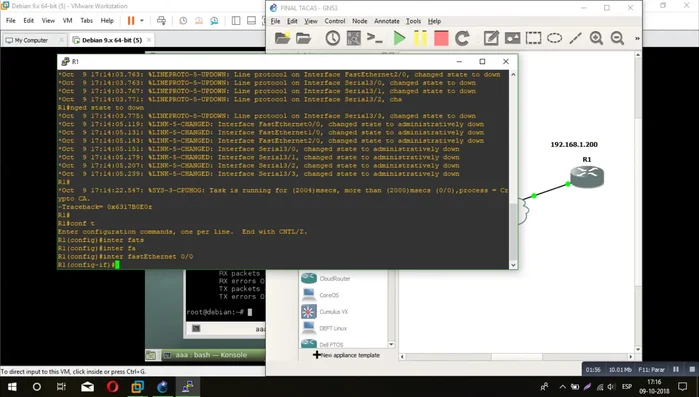Viewport: 699px width, 397px height.
Task: Select draw rectangle tool in GNS3
Action: (x=533, y=38)
